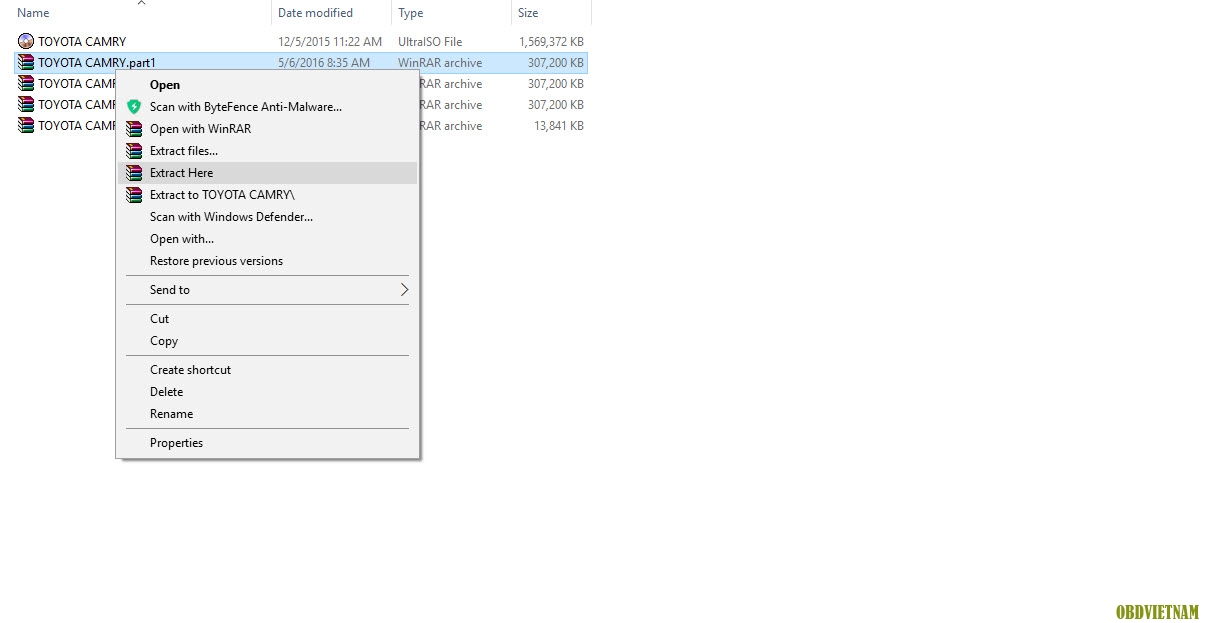The width and height of the screenshot is (1206, 623).
Task: Choose Open at the top of the context menu
Action: point(267,85)
